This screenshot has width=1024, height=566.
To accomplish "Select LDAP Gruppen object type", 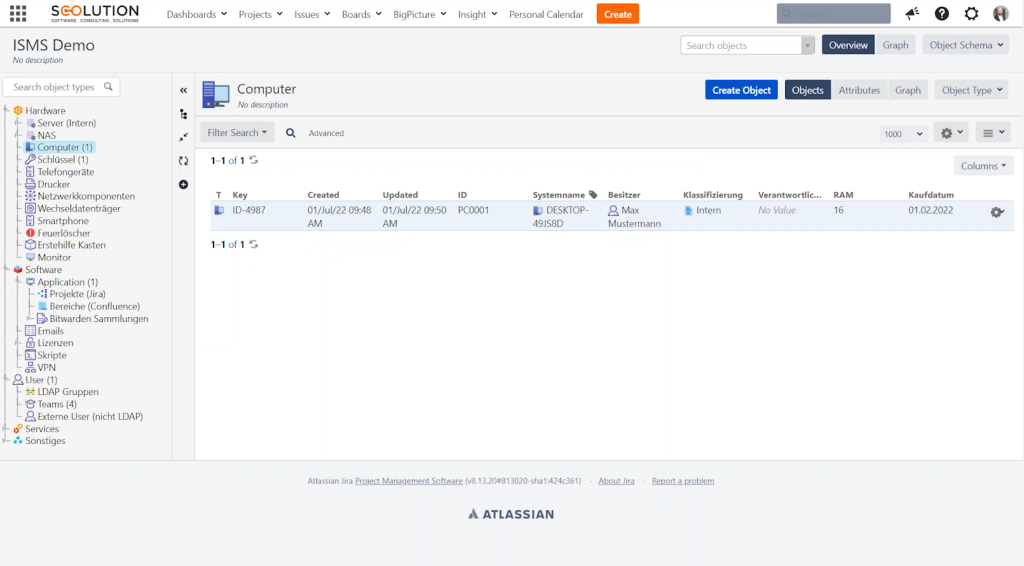I will tap(68, 392).
